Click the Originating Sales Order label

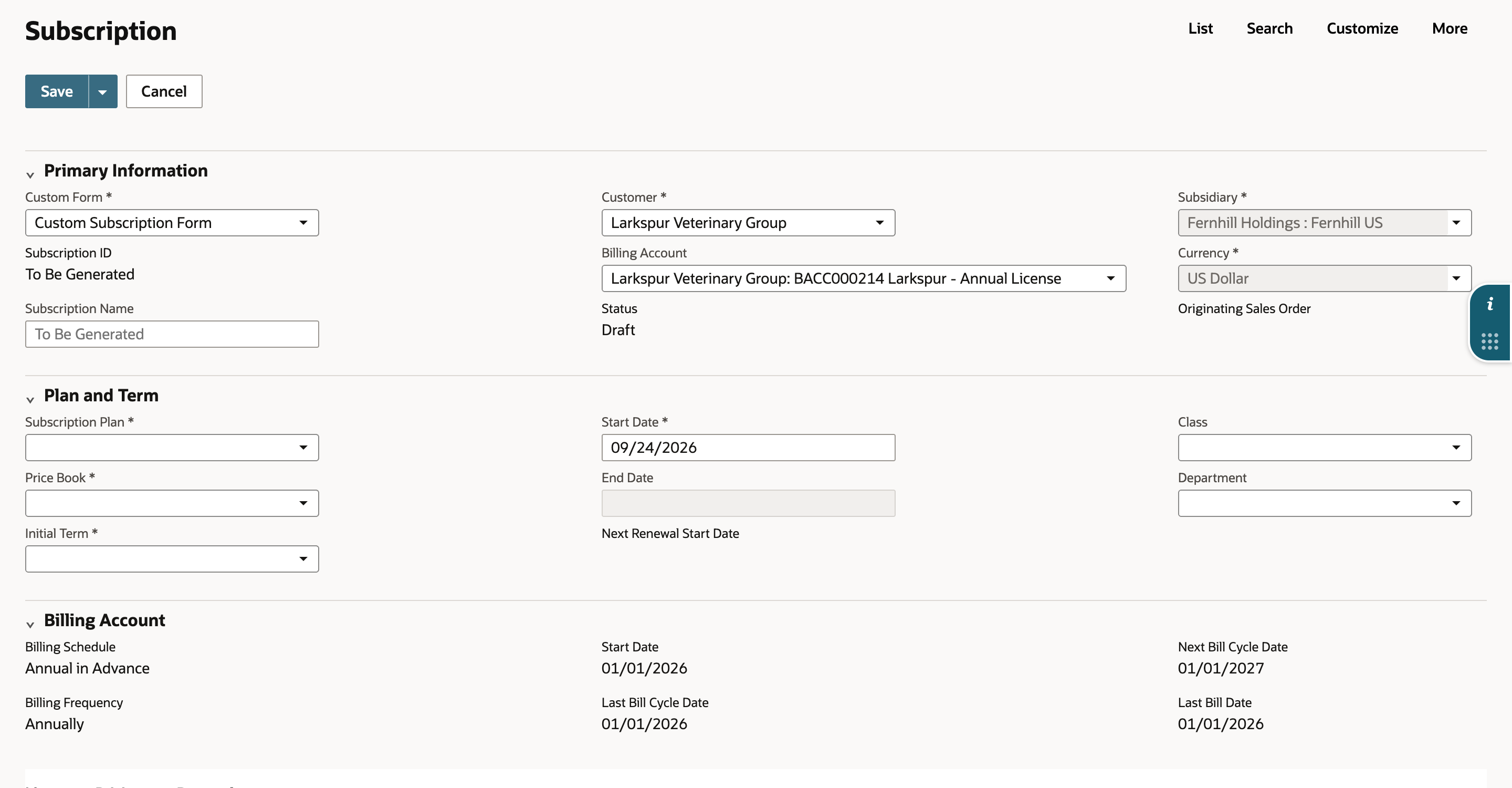[1244, 308]
